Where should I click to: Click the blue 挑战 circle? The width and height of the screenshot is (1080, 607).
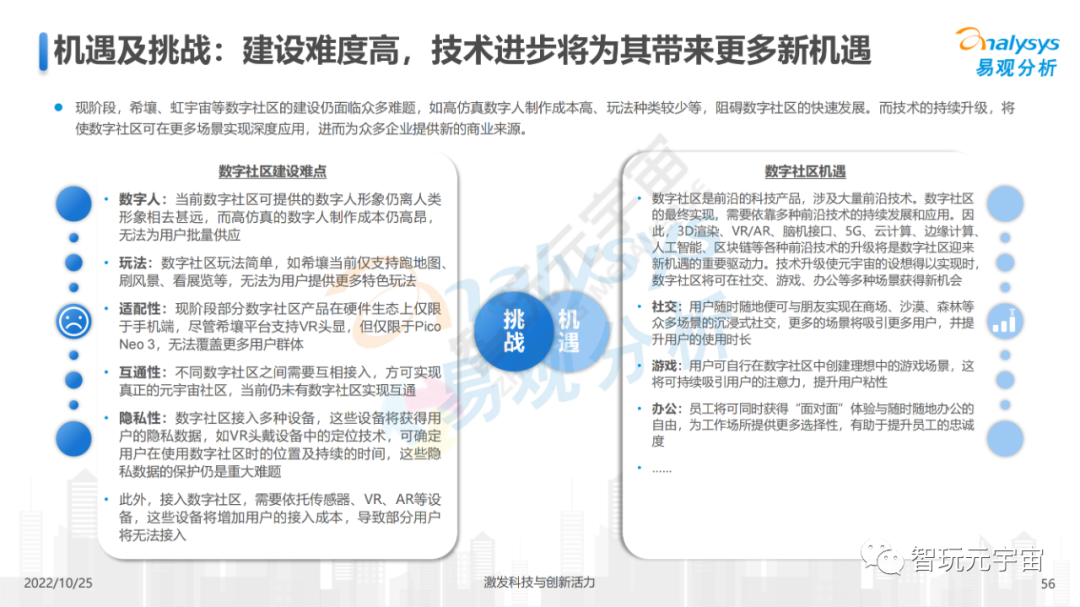pos(515,331)
